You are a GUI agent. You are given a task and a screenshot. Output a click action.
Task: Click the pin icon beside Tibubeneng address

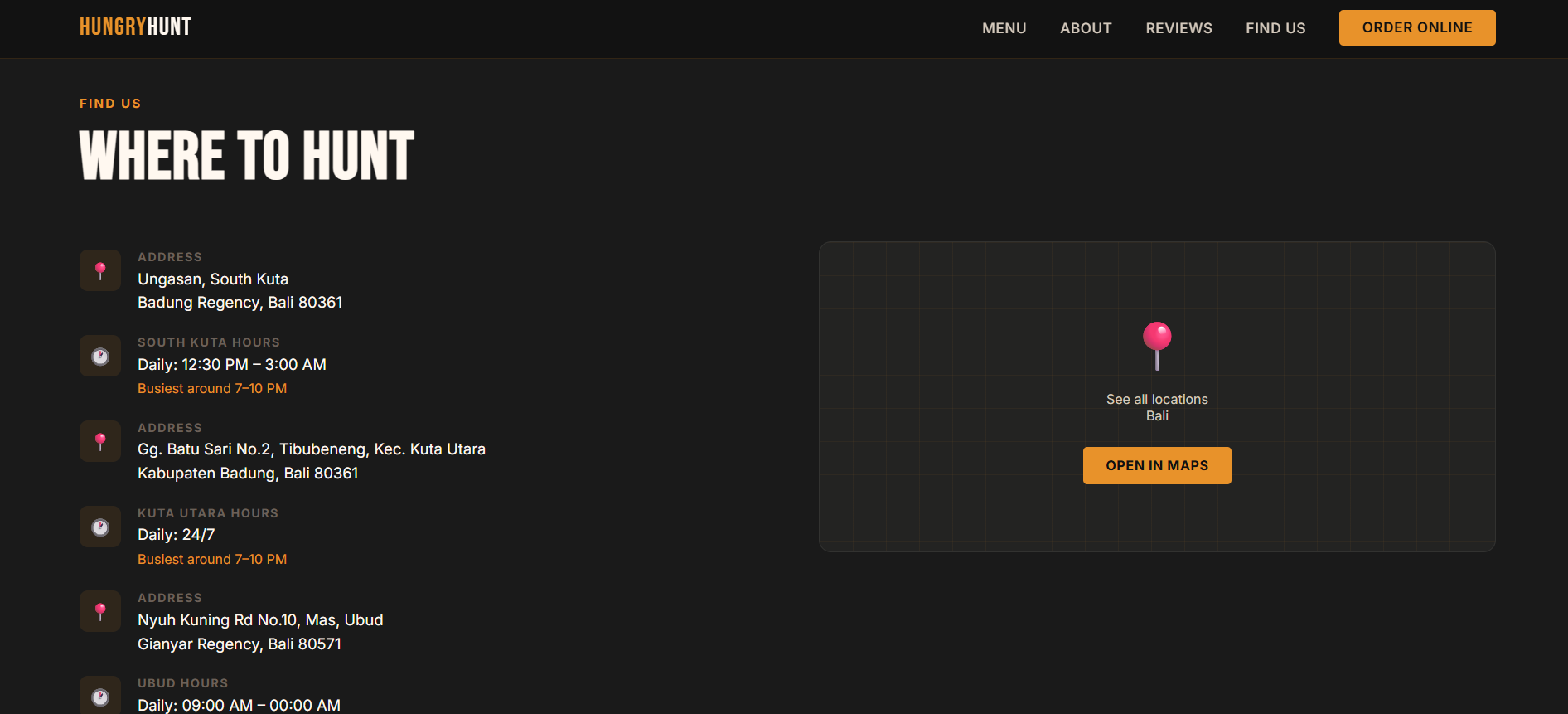click(100, 441)
